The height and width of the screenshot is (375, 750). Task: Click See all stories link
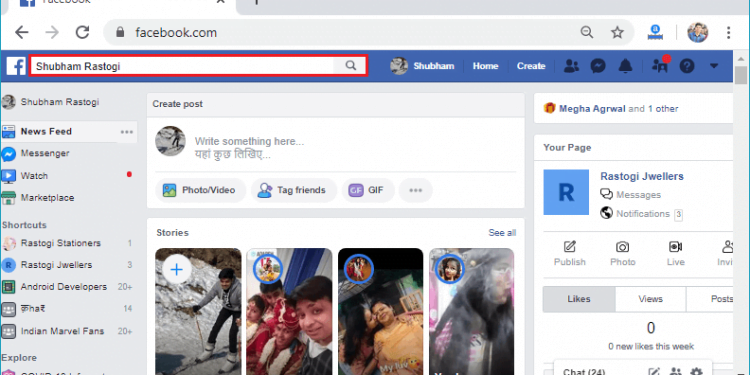(502, 233)
